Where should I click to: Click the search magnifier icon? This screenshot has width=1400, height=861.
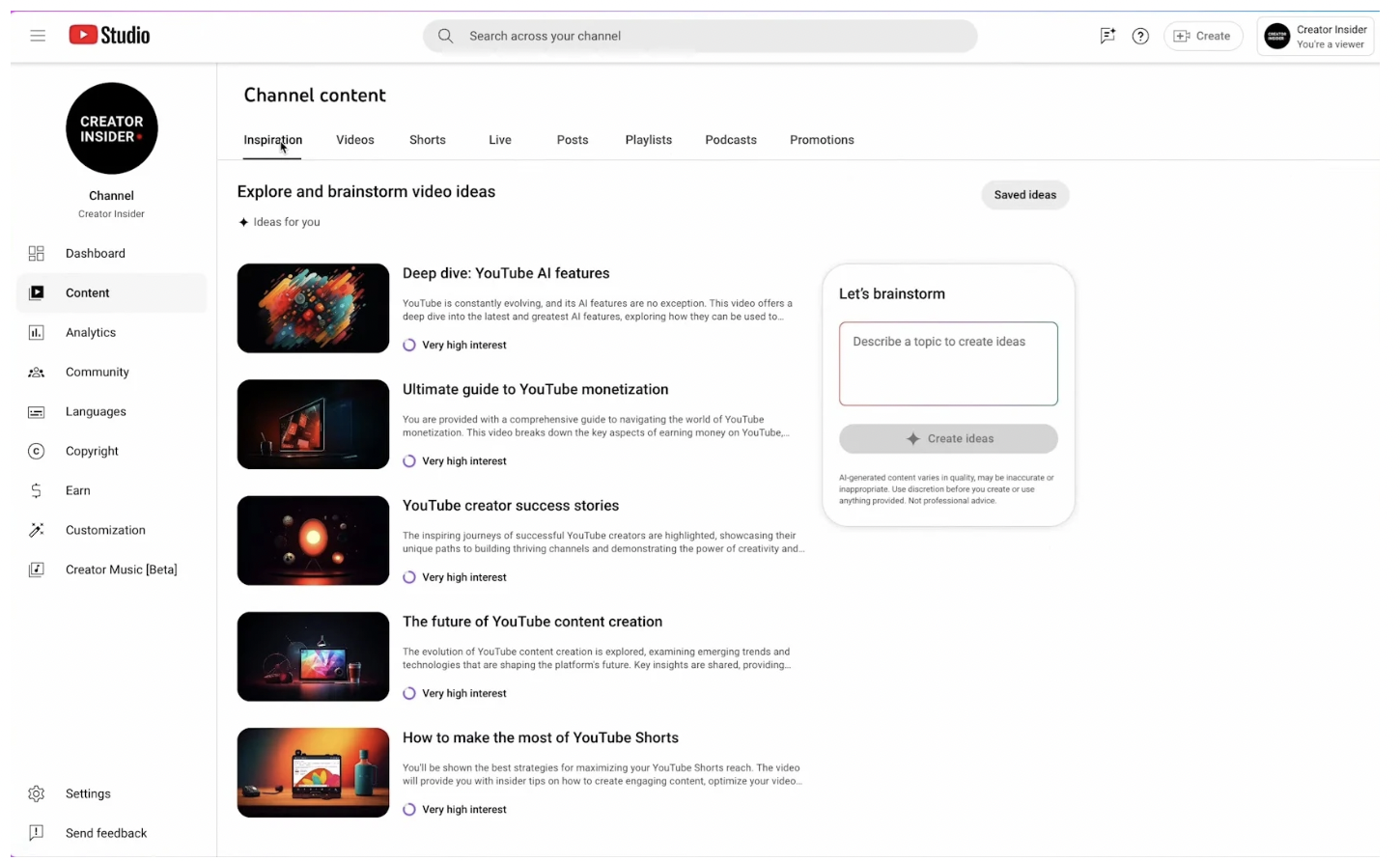(445, 36)
